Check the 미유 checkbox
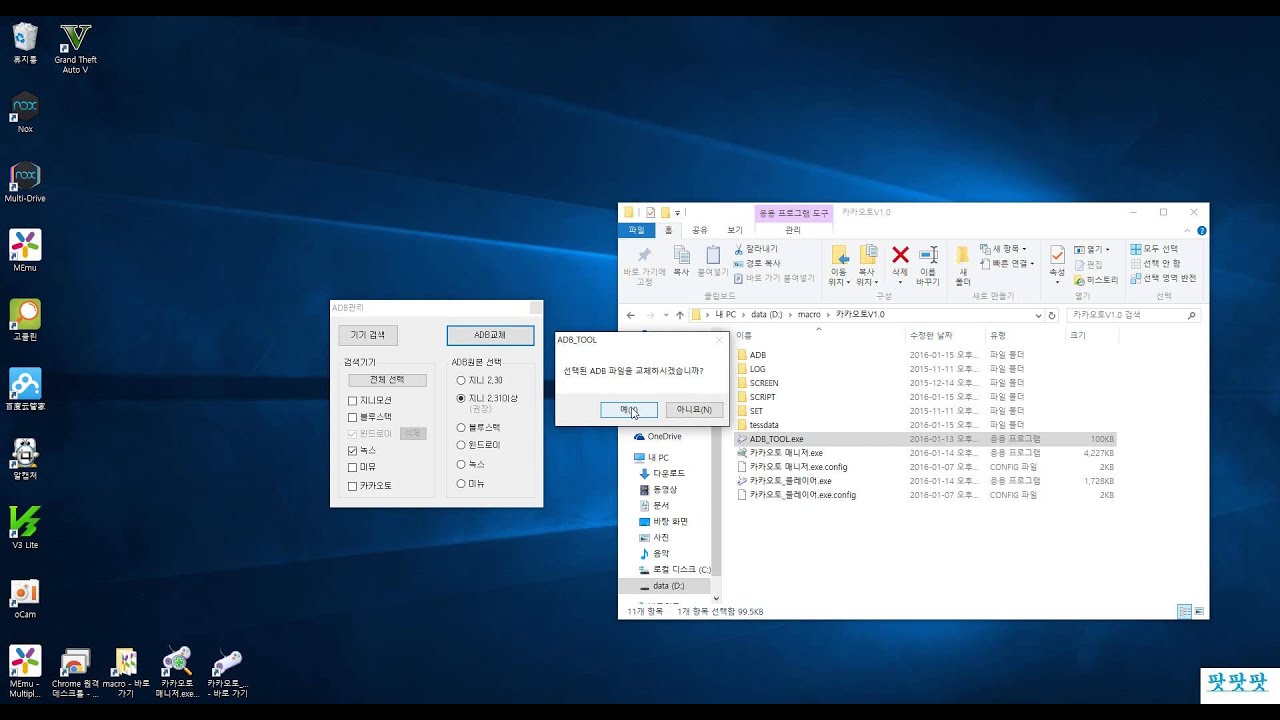Viewport: 1280px width, 720px height. pos(352,467)
